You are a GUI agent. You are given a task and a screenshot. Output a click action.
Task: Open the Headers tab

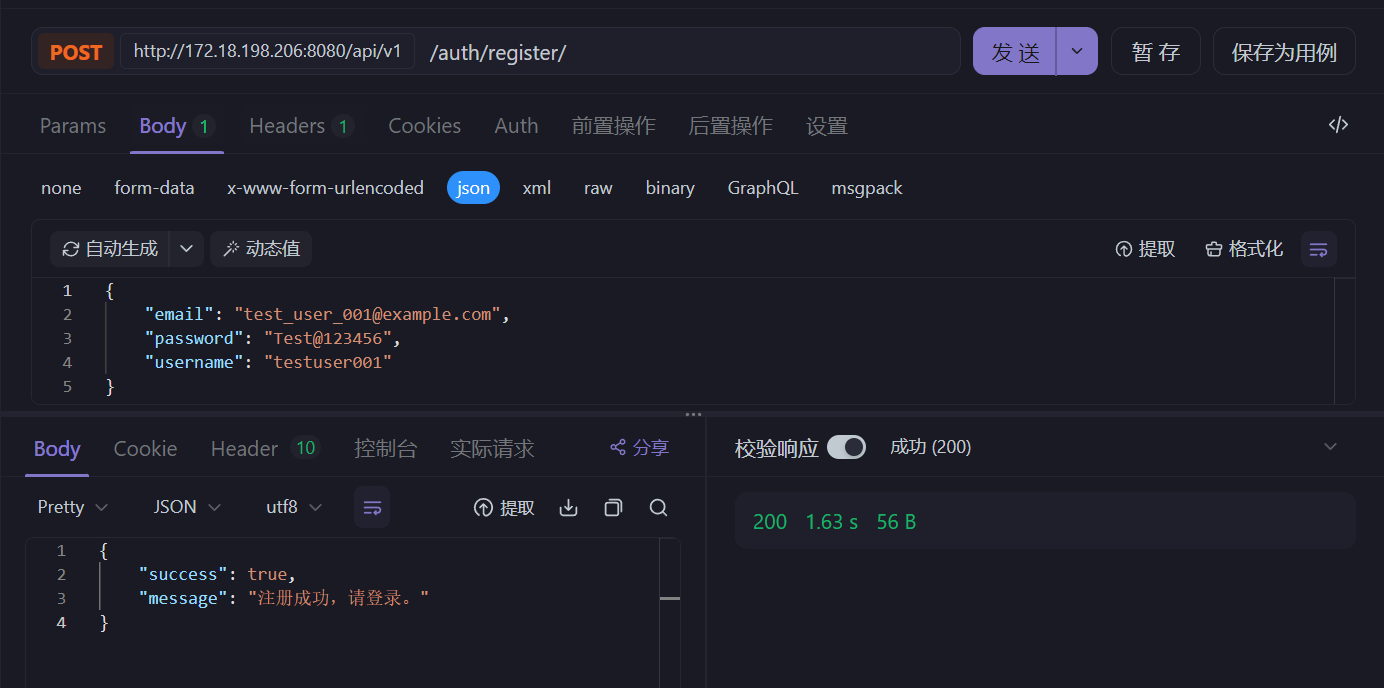[301, 125]
